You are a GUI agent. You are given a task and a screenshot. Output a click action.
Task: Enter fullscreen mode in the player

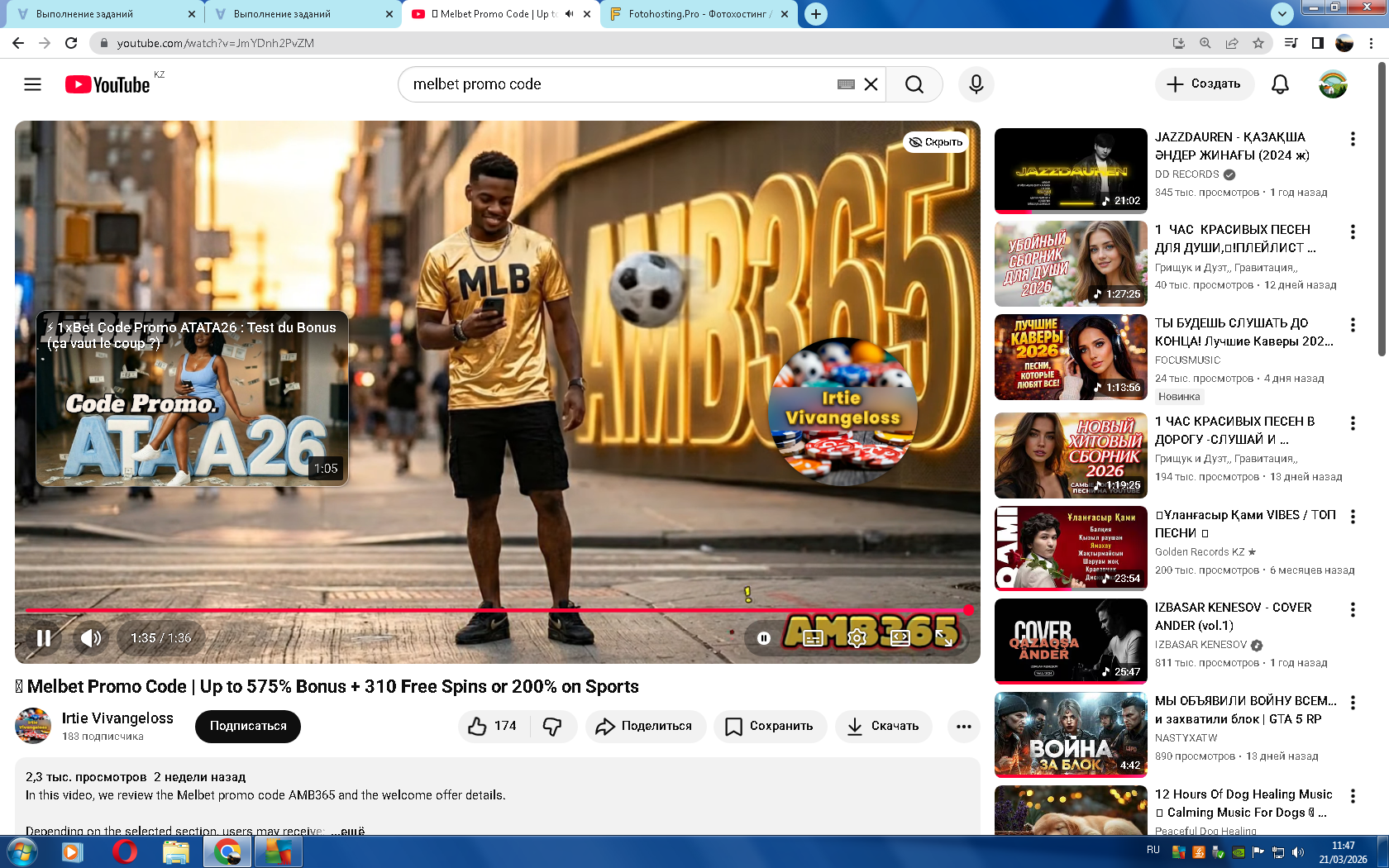click(944, 637)
